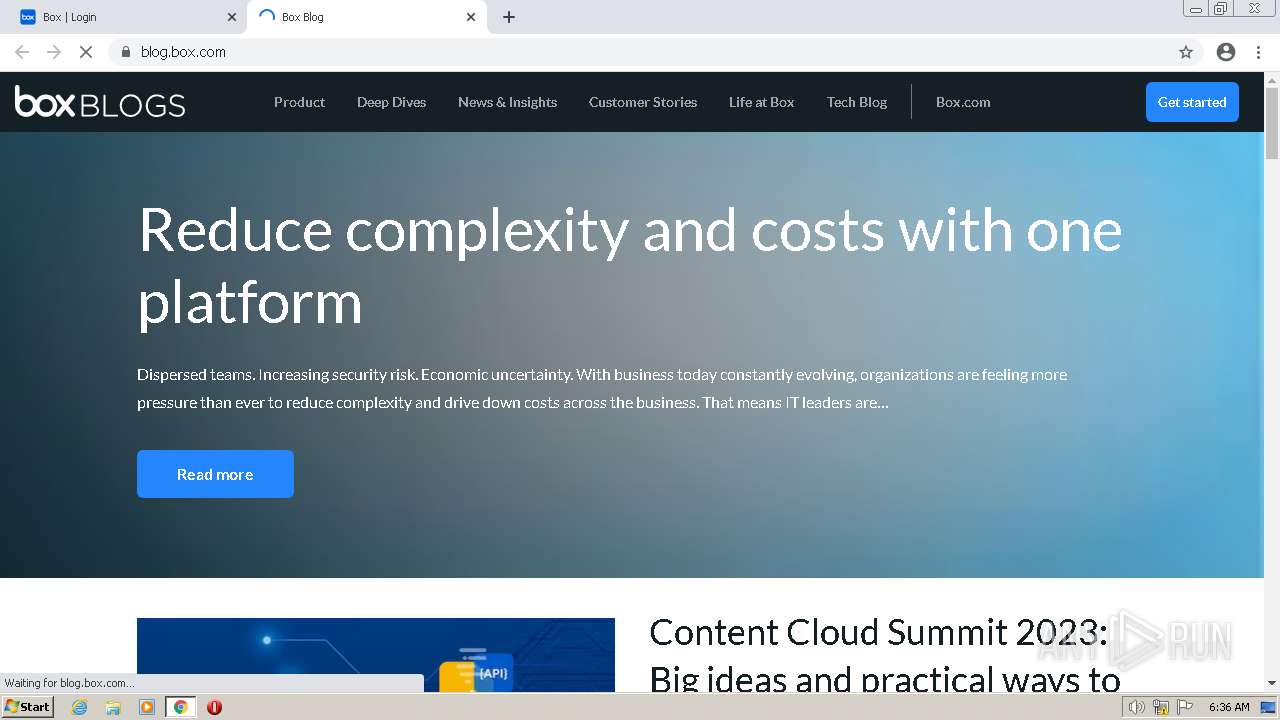Viewport: 1280px width, 720px height.
Task: Open volume speaker tray icon
Action: click(x=1136, y=707)
